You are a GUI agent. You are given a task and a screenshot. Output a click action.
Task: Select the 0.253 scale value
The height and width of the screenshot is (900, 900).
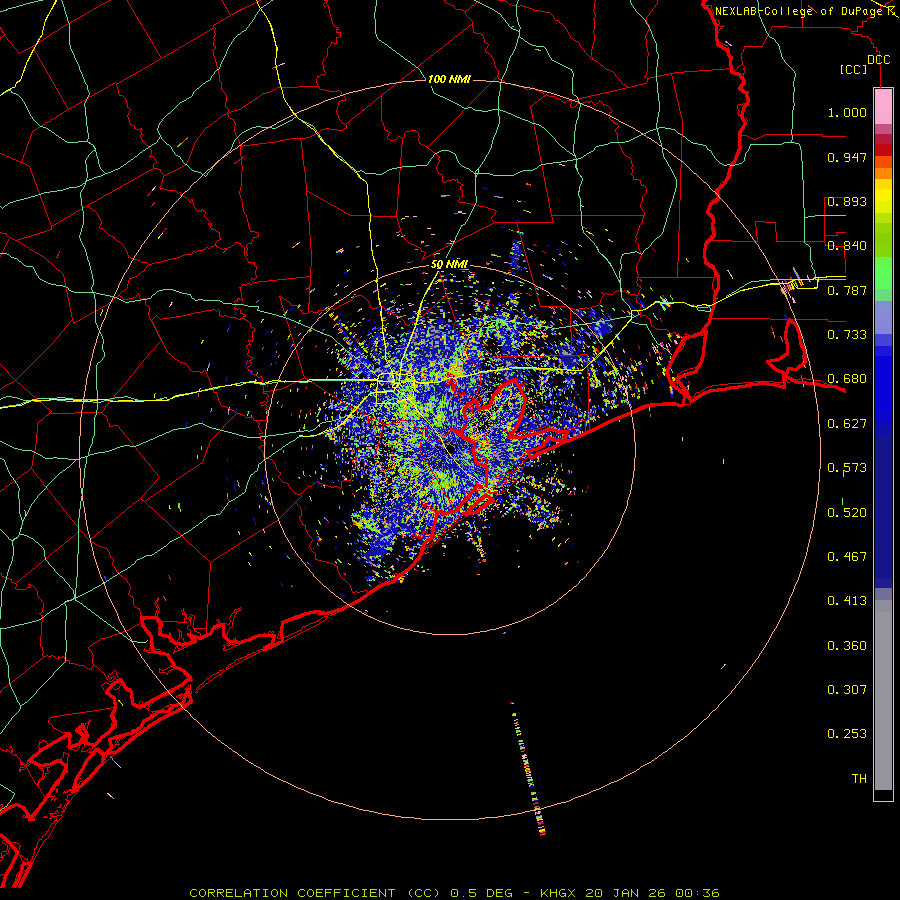[847, 734]
